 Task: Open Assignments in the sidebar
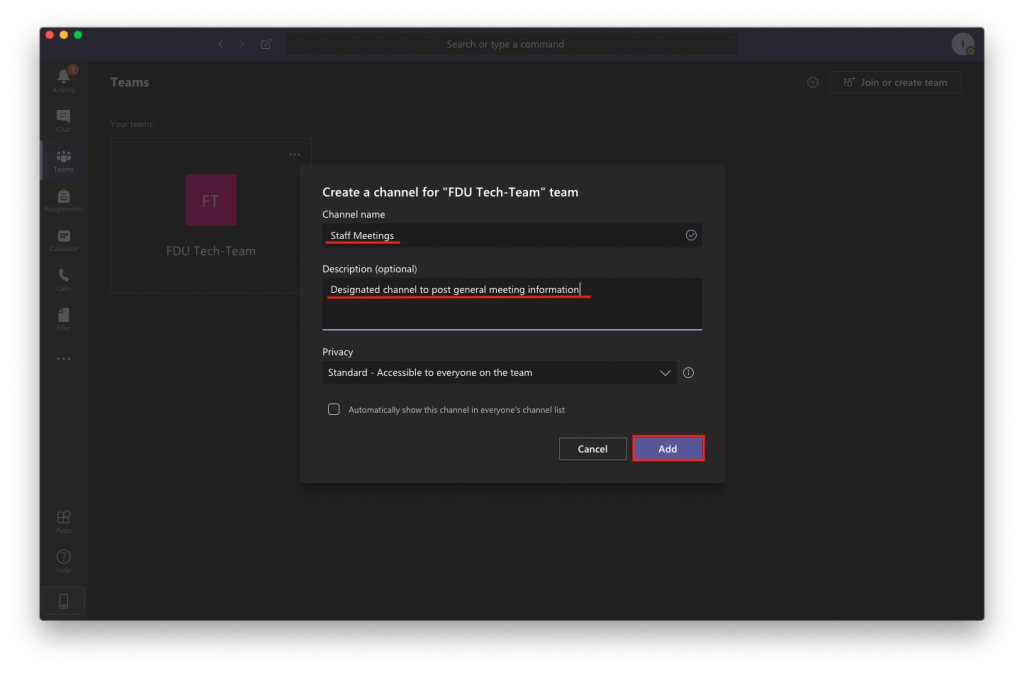[x=63, y=200]
